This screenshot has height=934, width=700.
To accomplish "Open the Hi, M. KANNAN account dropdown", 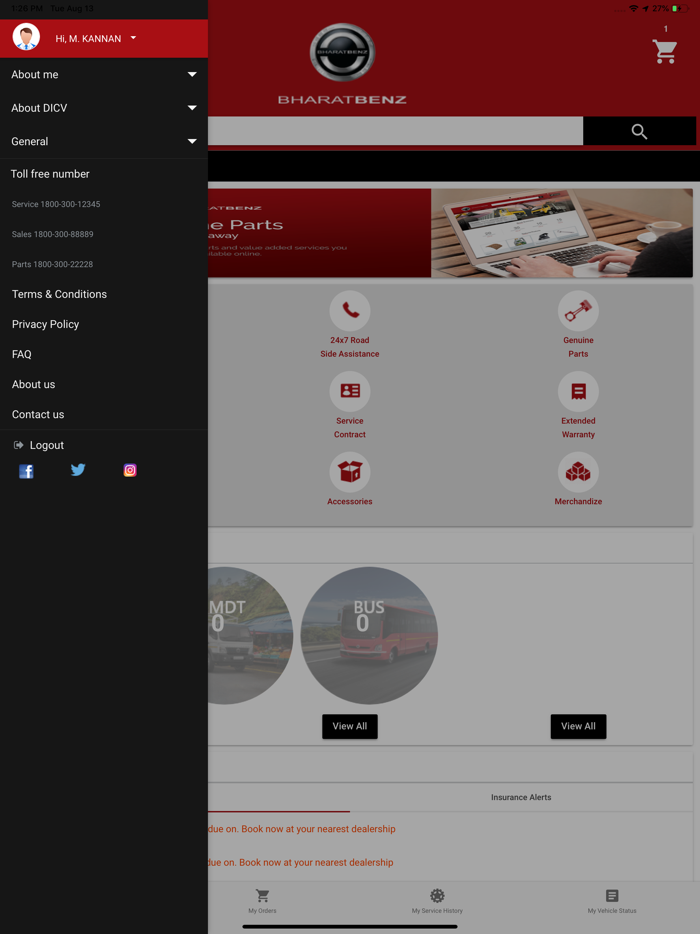I will point(95,38).
